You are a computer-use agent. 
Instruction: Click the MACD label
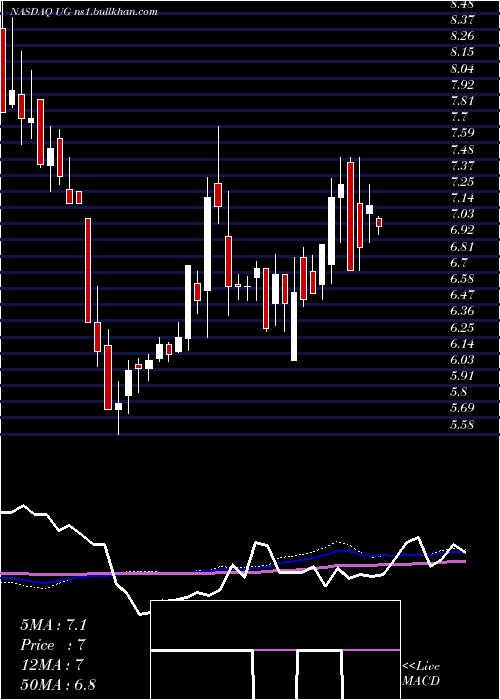tap(421, 681)
